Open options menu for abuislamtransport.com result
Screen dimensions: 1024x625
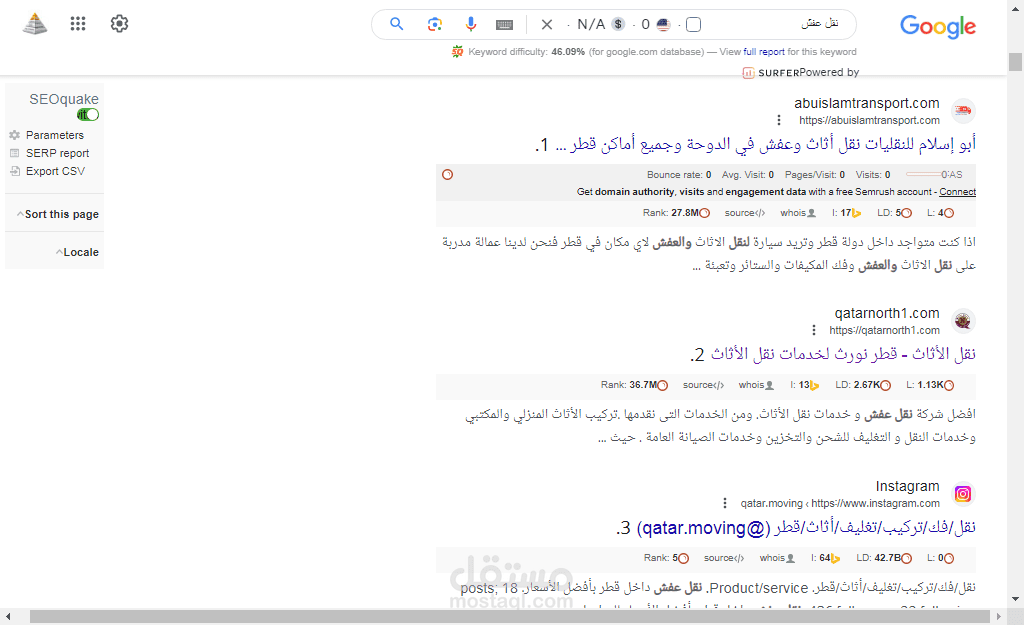point(778,120)
